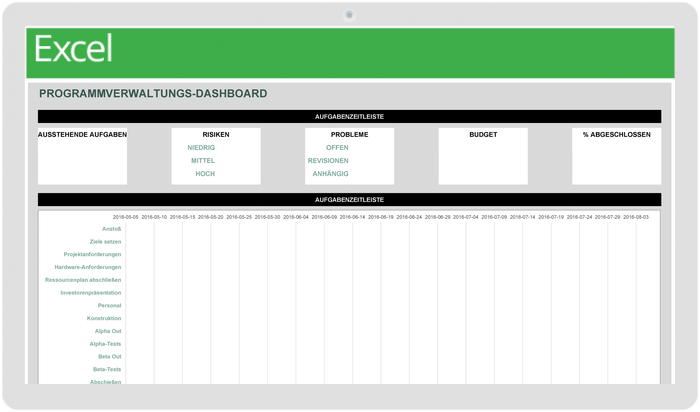
Task: Select the Hardware-Anforderungen task label
Action: coord(88,267)
